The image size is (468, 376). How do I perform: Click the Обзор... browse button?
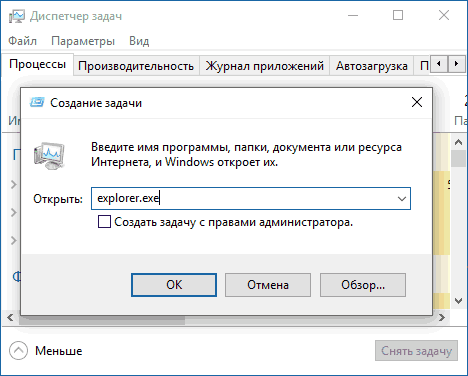click(x=363, y=285)
